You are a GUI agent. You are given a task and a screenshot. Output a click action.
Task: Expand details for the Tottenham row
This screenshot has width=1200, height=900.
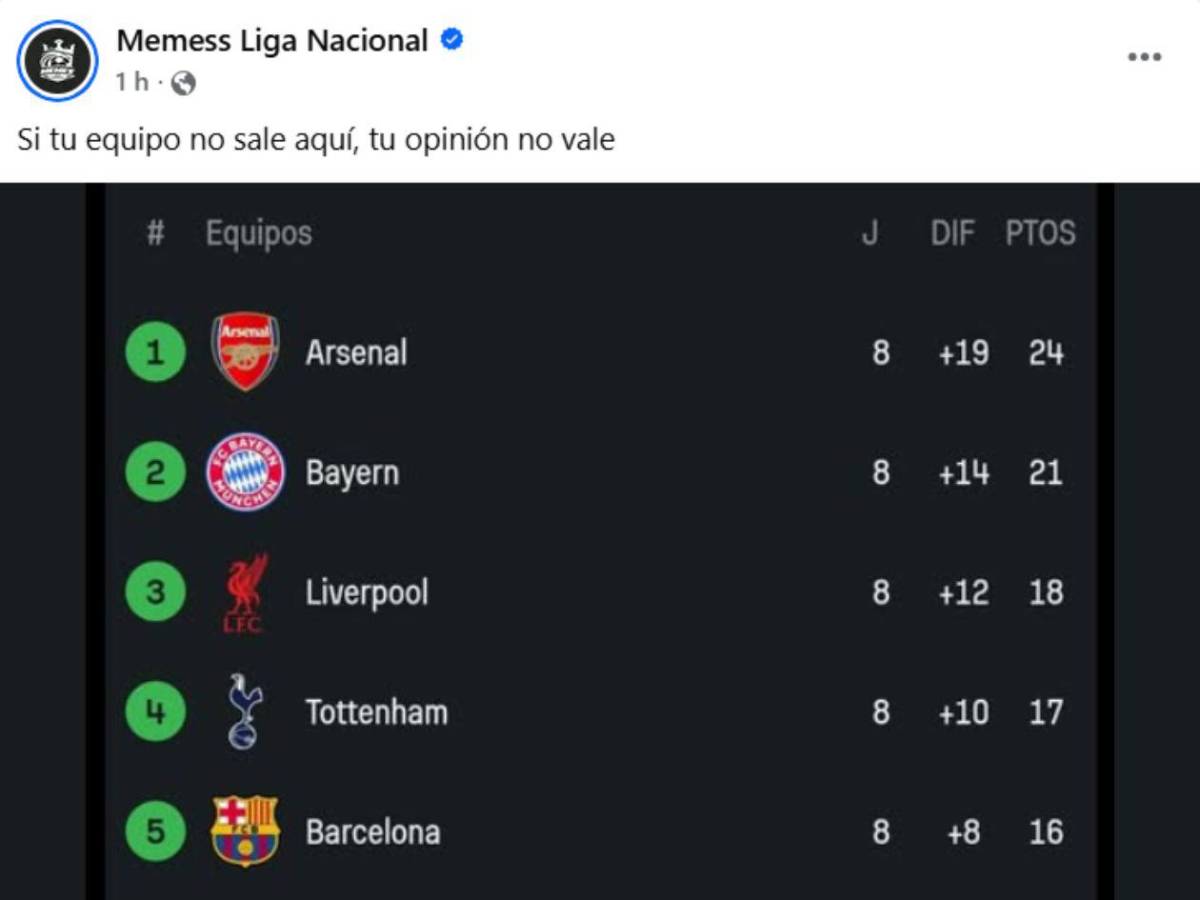(600, 711)
